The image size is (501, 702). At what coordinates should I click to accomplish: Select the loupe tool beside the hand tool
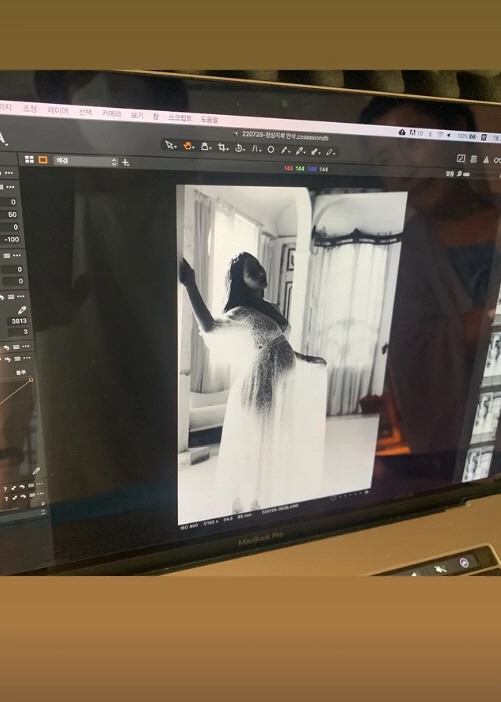pos(206,147)
